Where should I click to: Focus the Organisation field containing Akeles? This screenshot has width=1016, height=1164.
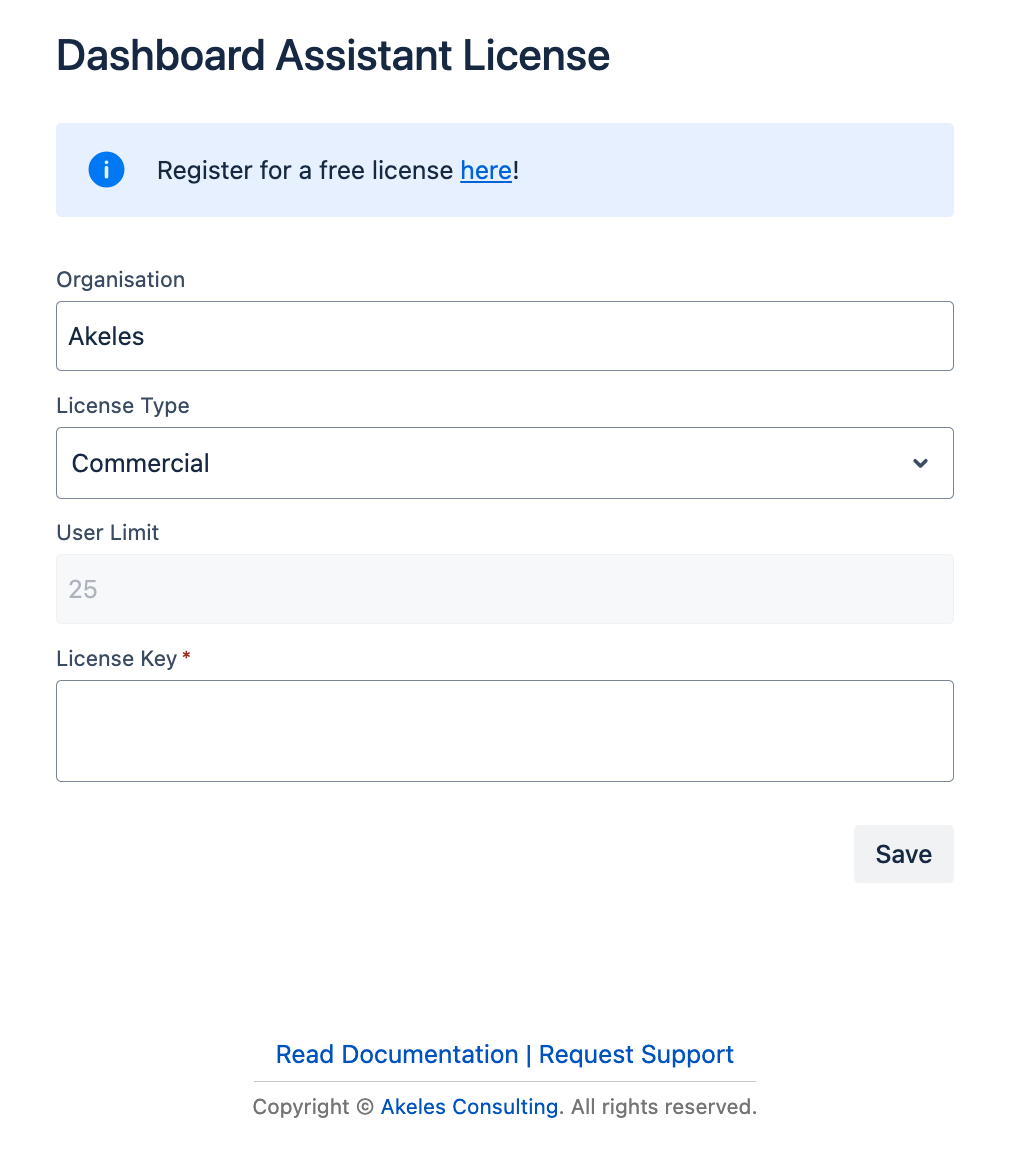click(504, 336)
